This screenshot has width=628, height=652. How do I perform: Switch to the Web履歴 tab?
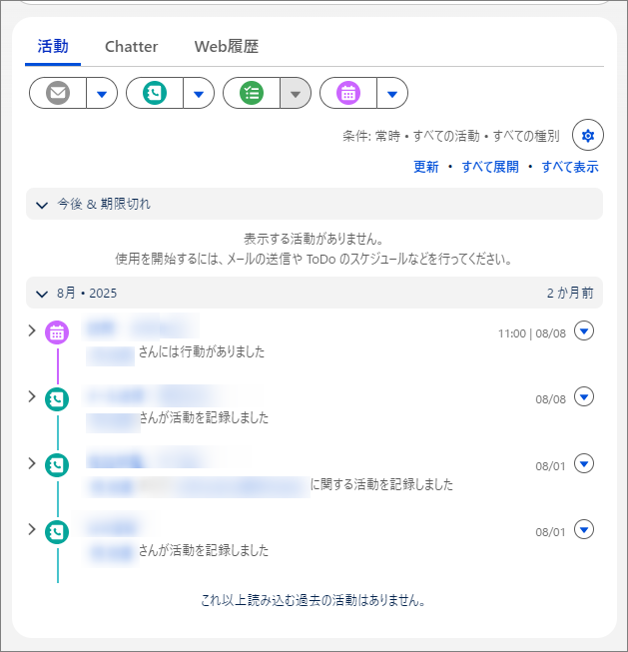[226, 46]
